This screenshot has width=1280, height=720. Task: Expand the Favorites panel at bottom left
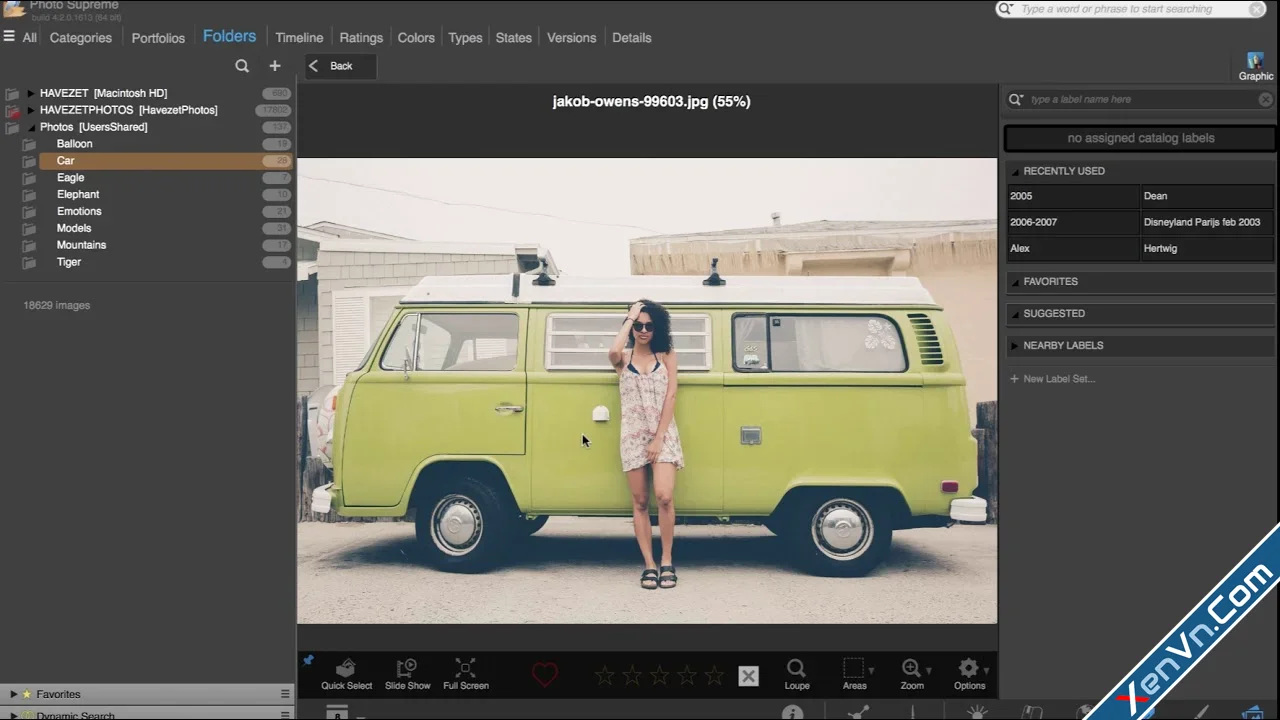(14, 694)
